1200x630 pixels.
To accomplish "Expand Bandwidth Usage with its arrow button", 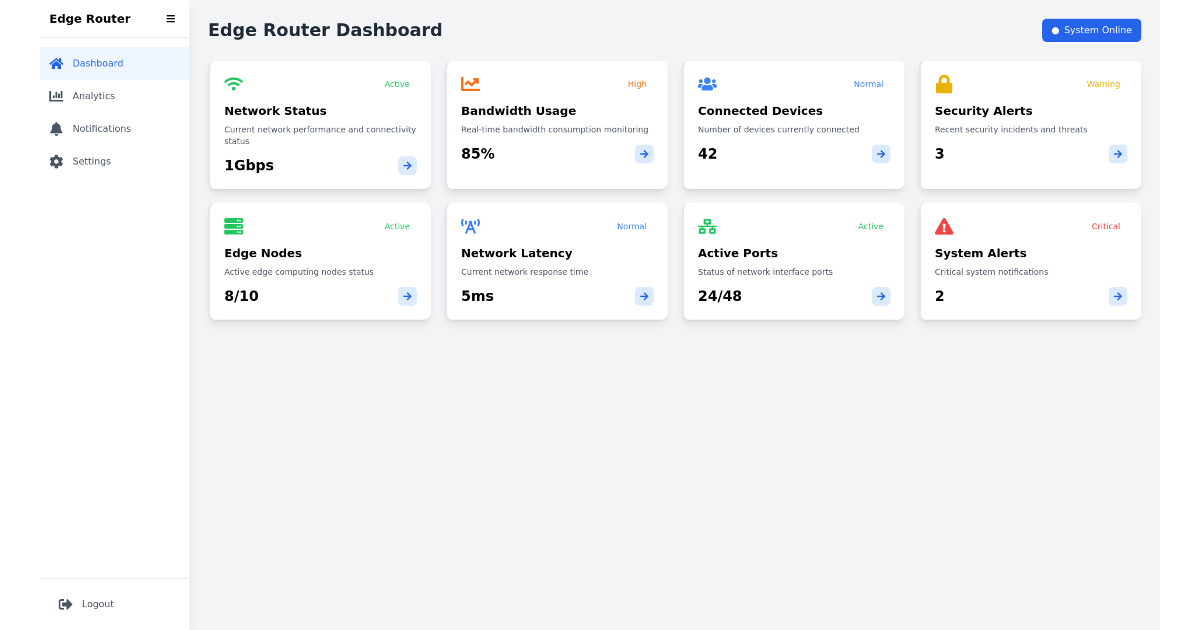I will pos(643,154).
